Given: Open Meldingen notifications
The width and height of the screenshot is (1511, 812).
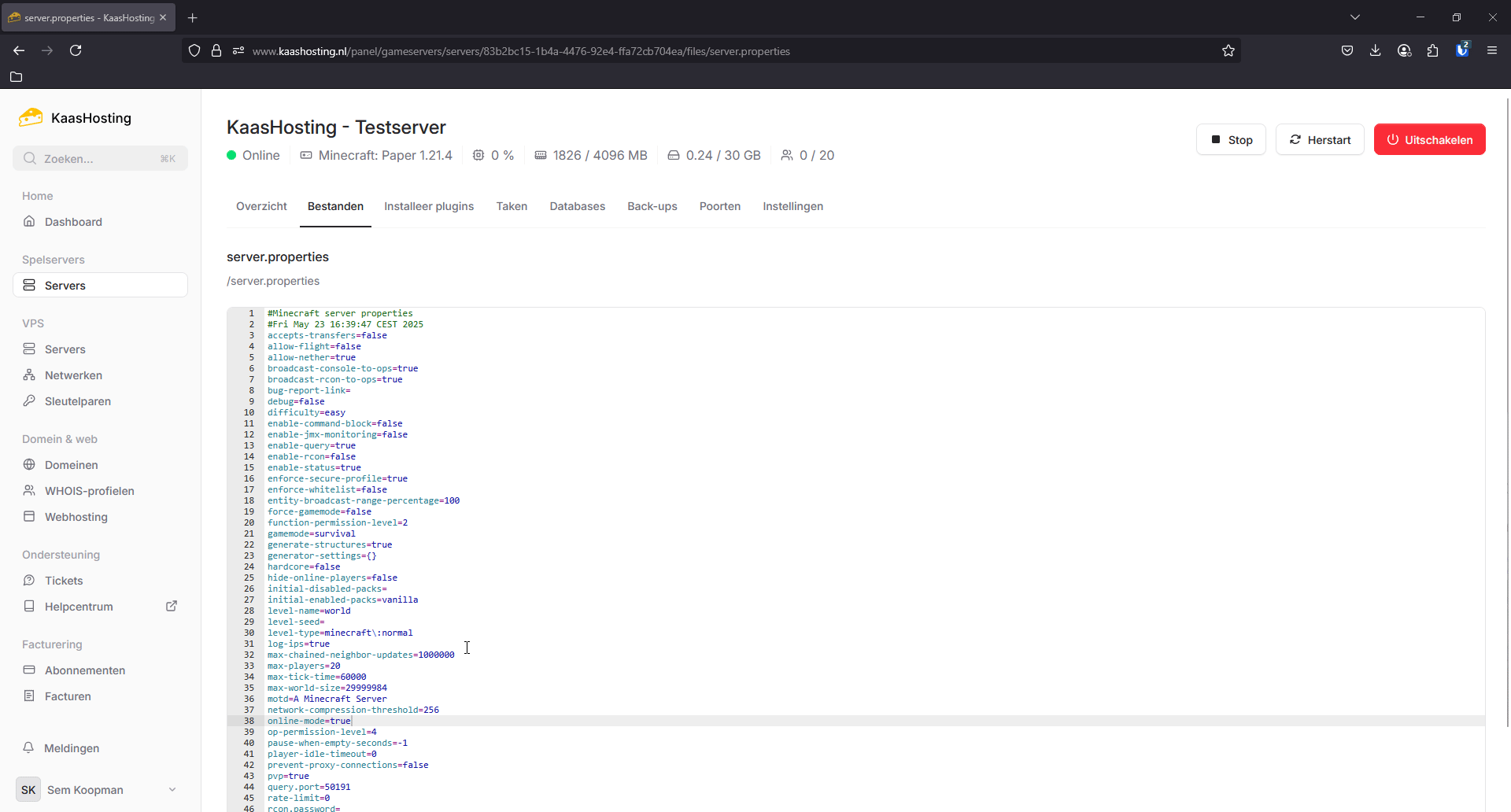Looking at the screenshot, I should (71, 748).
